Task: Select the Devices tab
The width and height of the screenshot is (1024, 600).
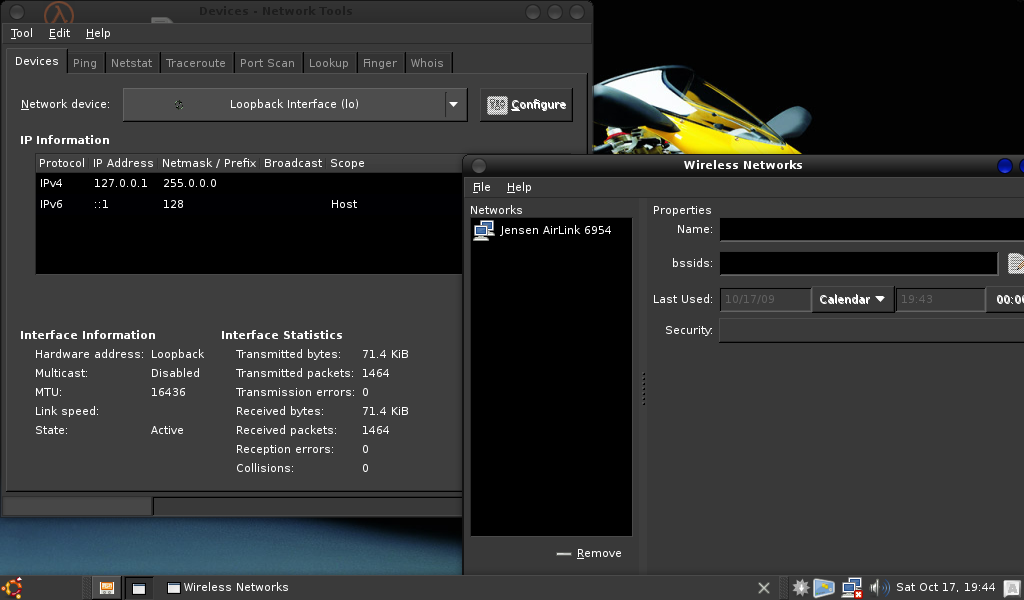Action: coord(37,61)
